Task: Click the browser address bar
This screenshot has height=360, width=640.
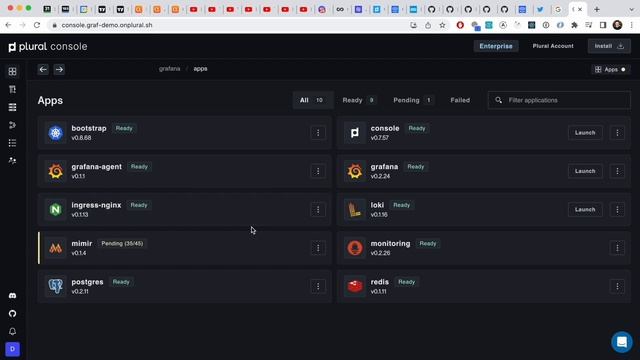Action: [229, 25]
